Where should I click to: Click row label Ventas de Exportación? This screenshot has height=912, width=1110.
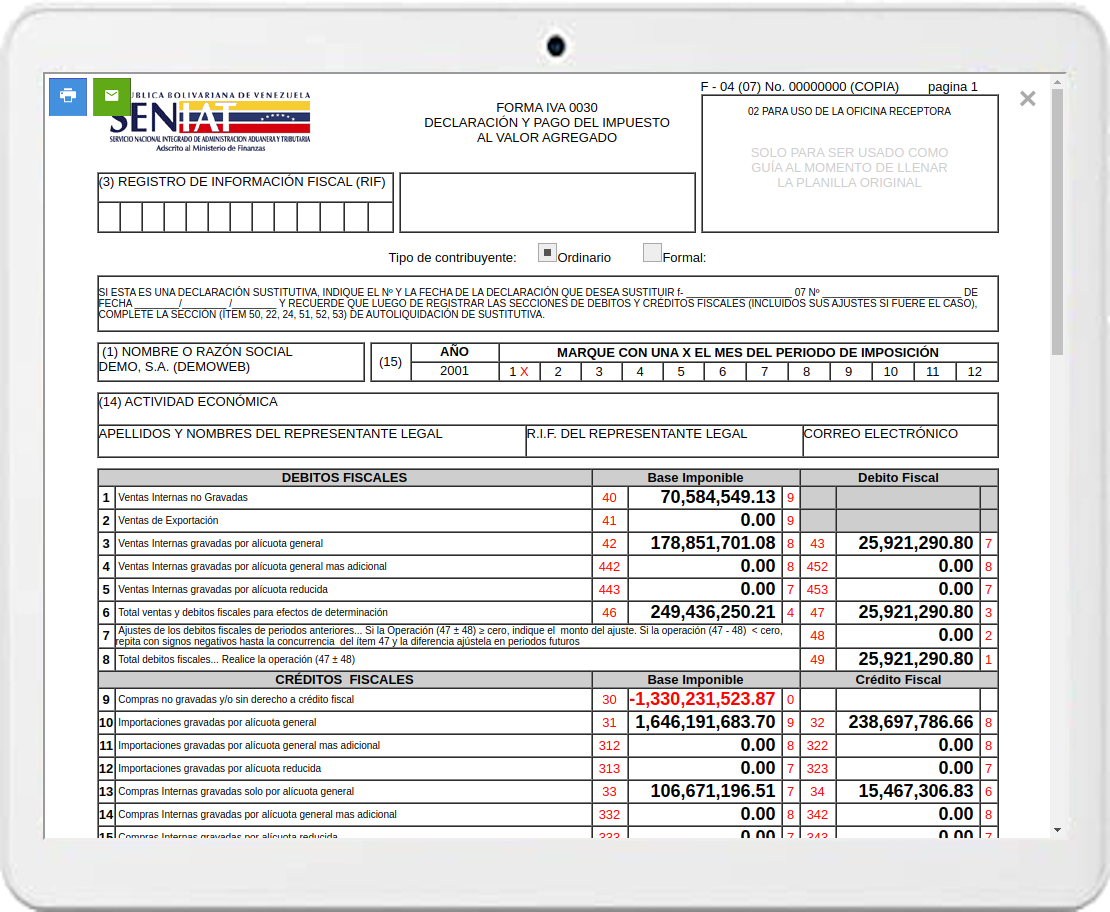168,520
